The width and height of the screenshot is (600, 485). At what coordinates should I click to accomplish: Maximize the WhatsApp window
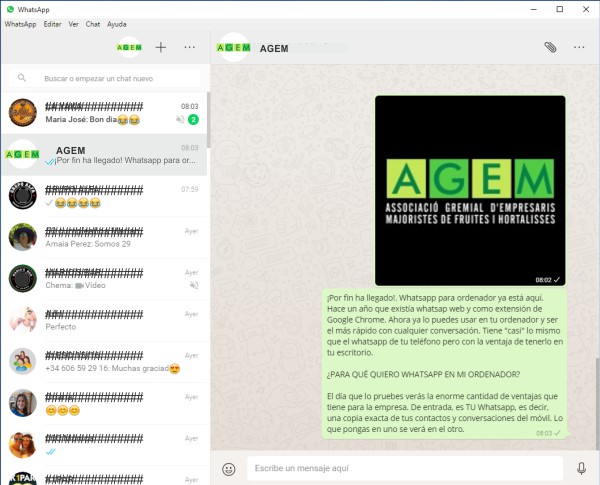[x=559, y=9]
